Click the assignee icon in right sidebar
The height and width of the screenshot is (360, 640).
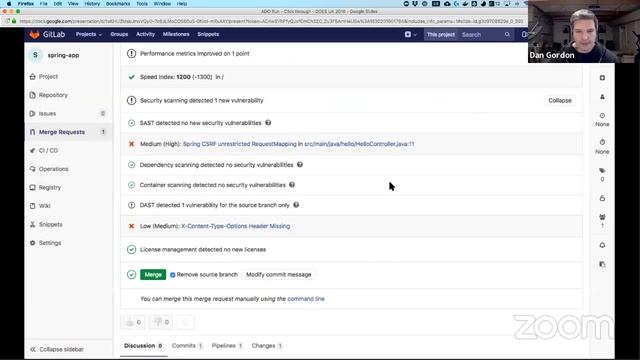[x=602, y=97]
